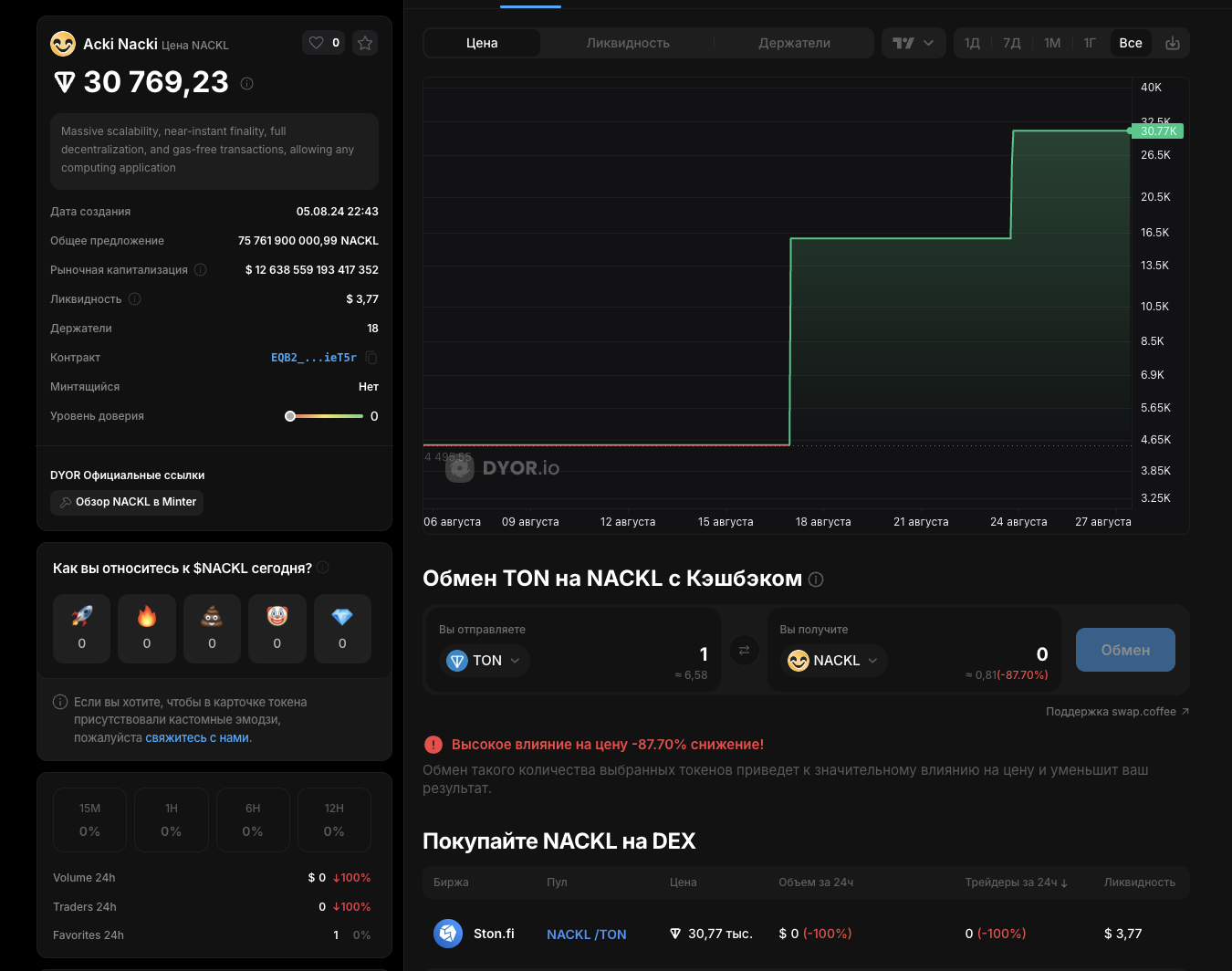Add token to favorites with star icon
This screenshot has width=1232, height=971.
tap(365, 43)
